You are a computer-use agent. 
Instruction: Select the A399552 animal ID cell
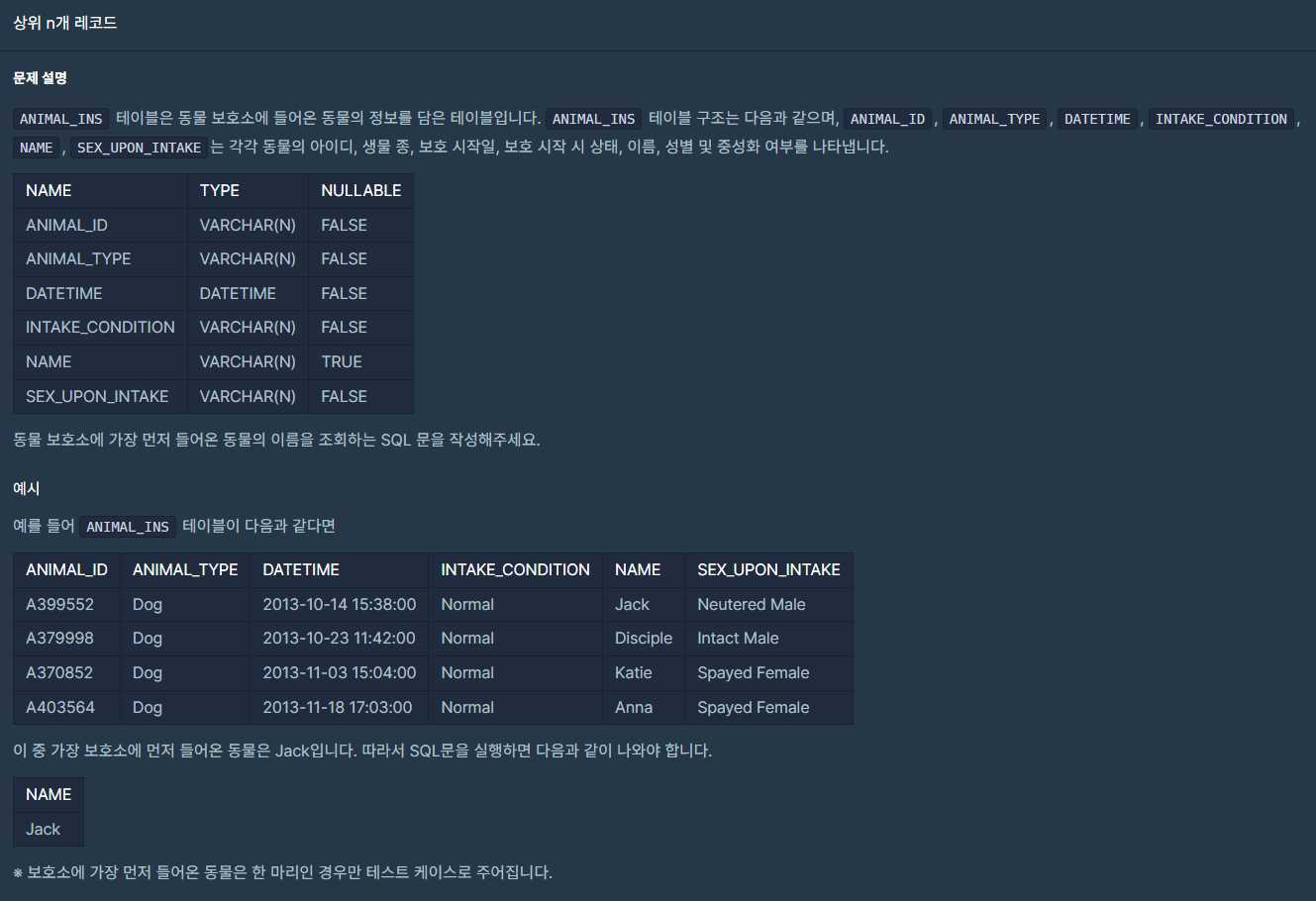tap(60, 604)
